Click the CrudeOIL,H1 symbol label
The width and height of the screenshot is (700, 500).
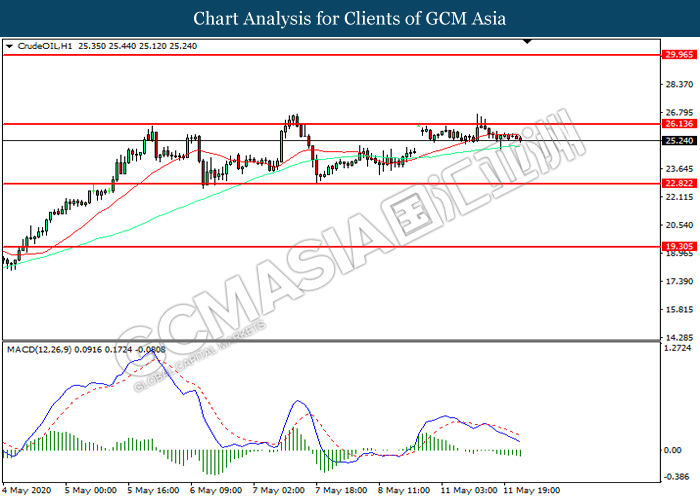point(45,46)
